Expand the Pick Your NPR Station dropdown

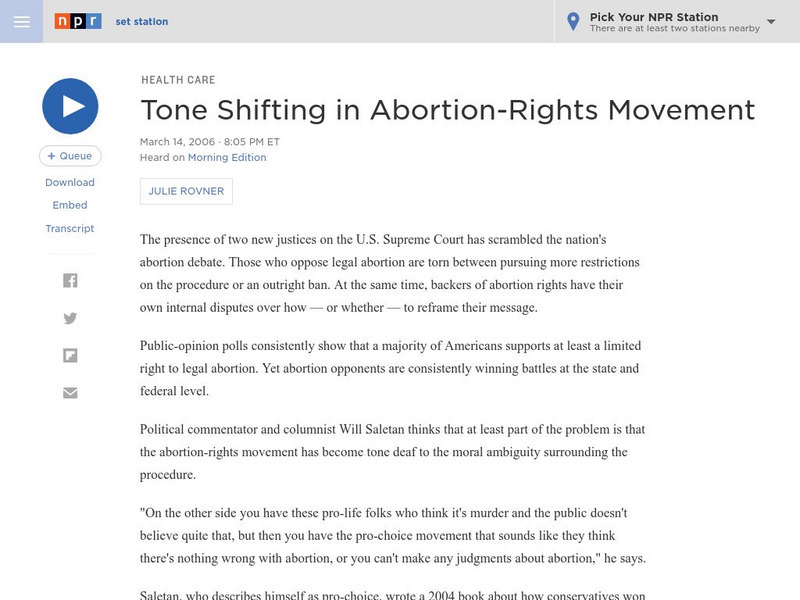click(771, 21)
